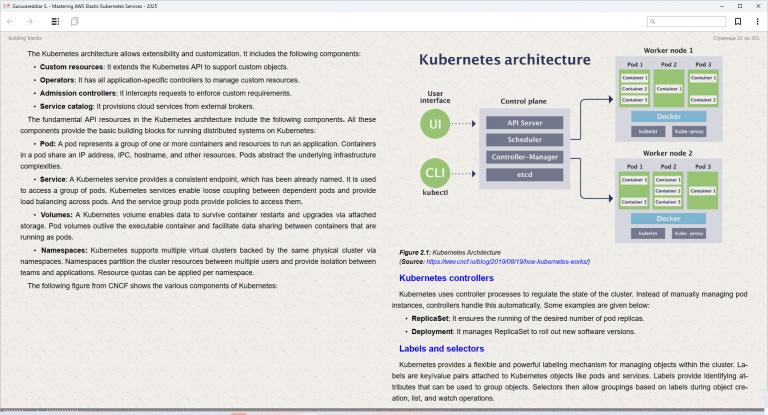Click the bold 'Service:' term
The image size is (768, 415).
point(53,180)
